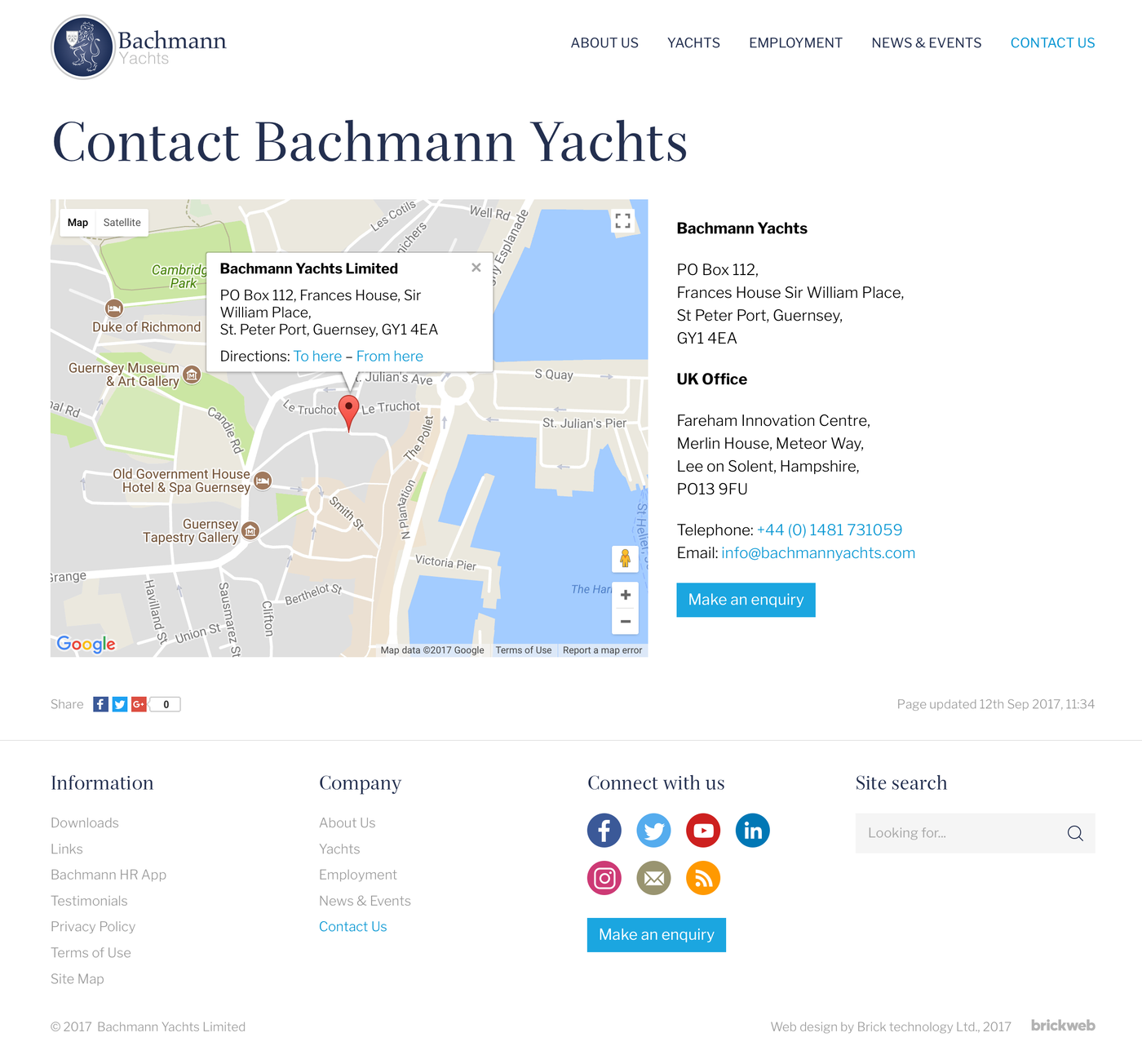Click the red map location marker

pos(348,410)
